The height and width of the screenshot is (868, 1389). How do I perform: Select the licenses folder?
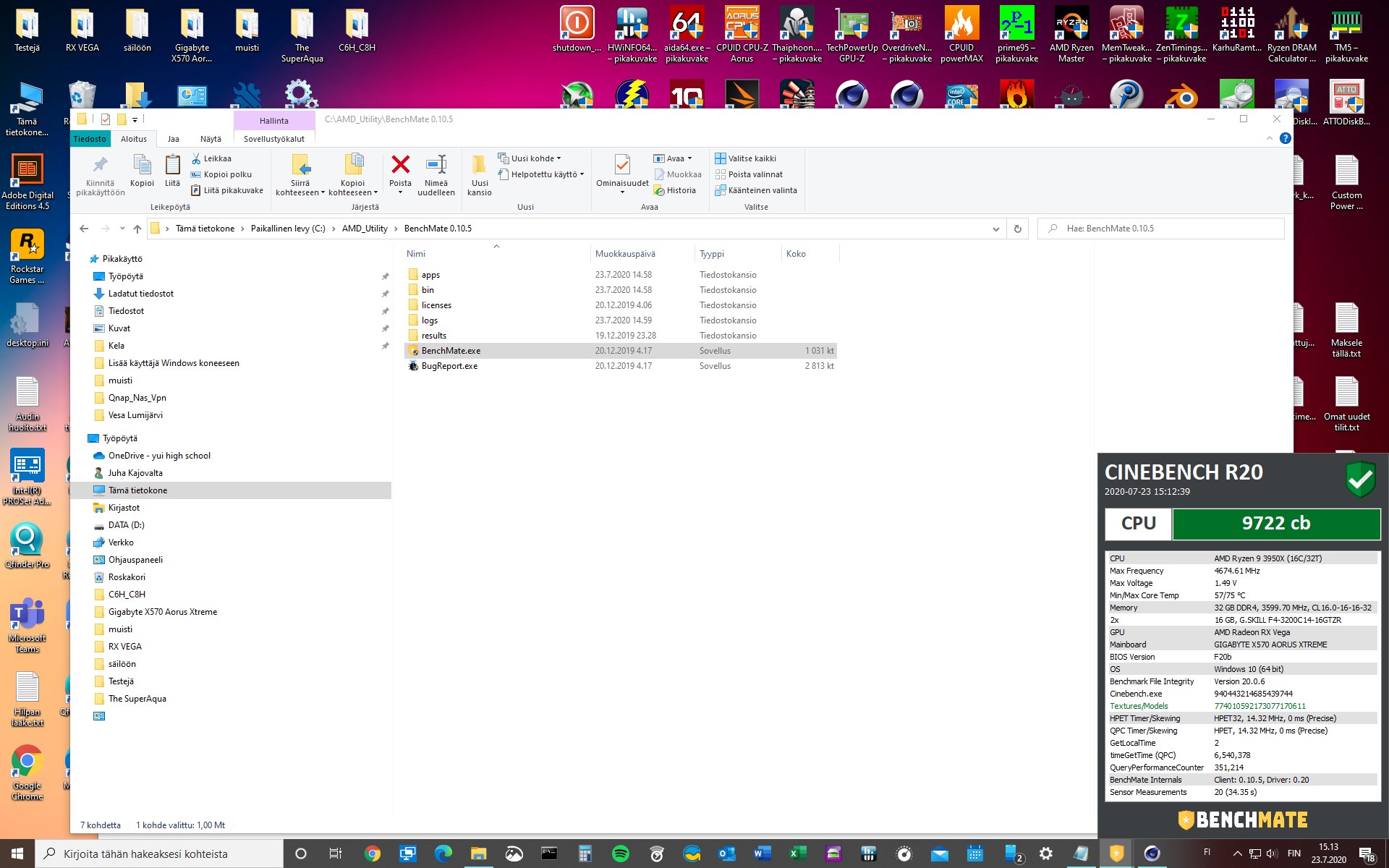click(x=620, y=305)
